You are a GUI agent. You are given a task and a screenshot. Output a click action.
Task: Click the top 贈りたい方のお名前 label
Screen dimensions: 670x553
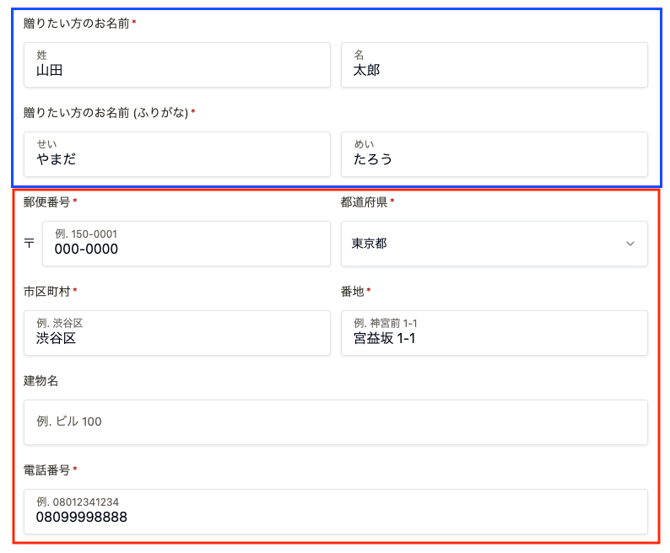(x=76, y=22)
